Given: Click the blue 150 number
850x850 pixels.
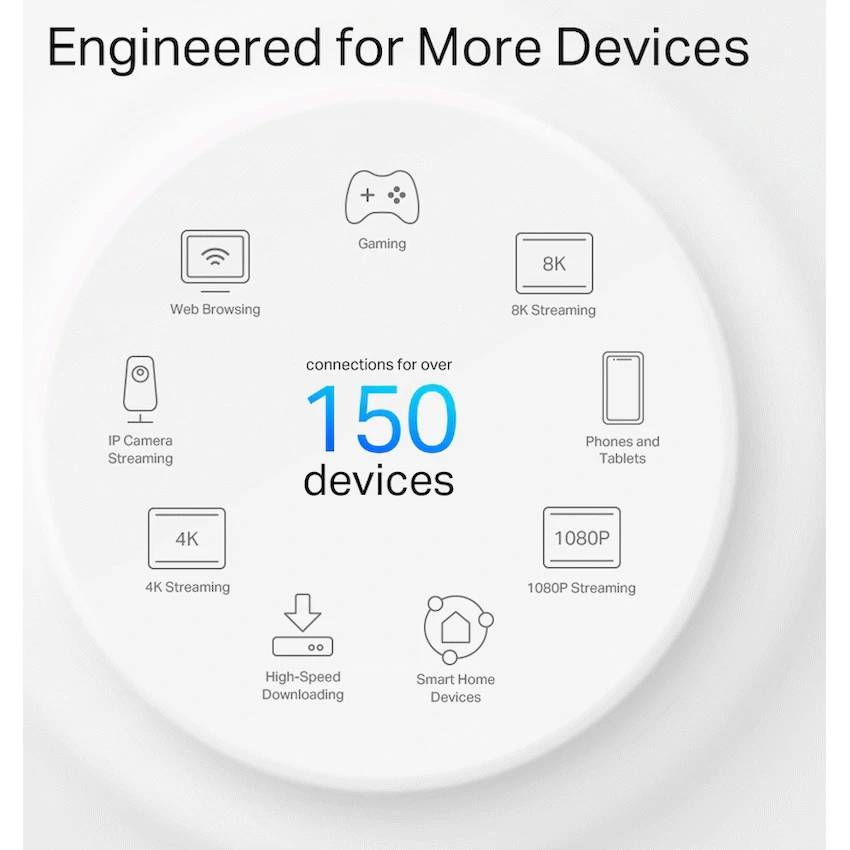Looking at the screenshot, I should 382,418.
